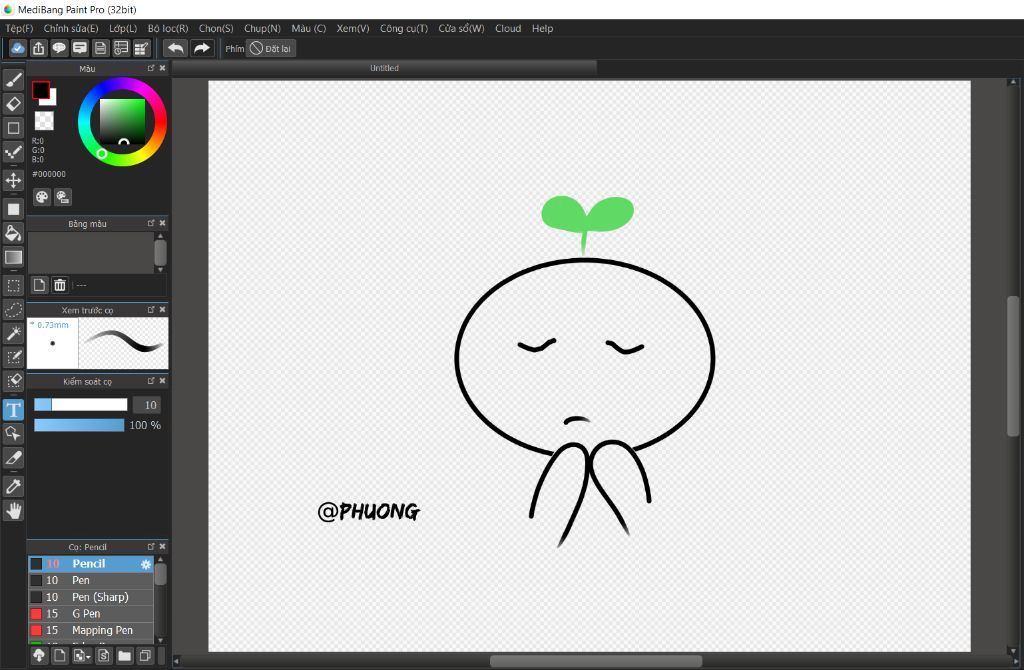Click the speech bubble comment icon
1024x670 pixels.
[x=59, y=48]
